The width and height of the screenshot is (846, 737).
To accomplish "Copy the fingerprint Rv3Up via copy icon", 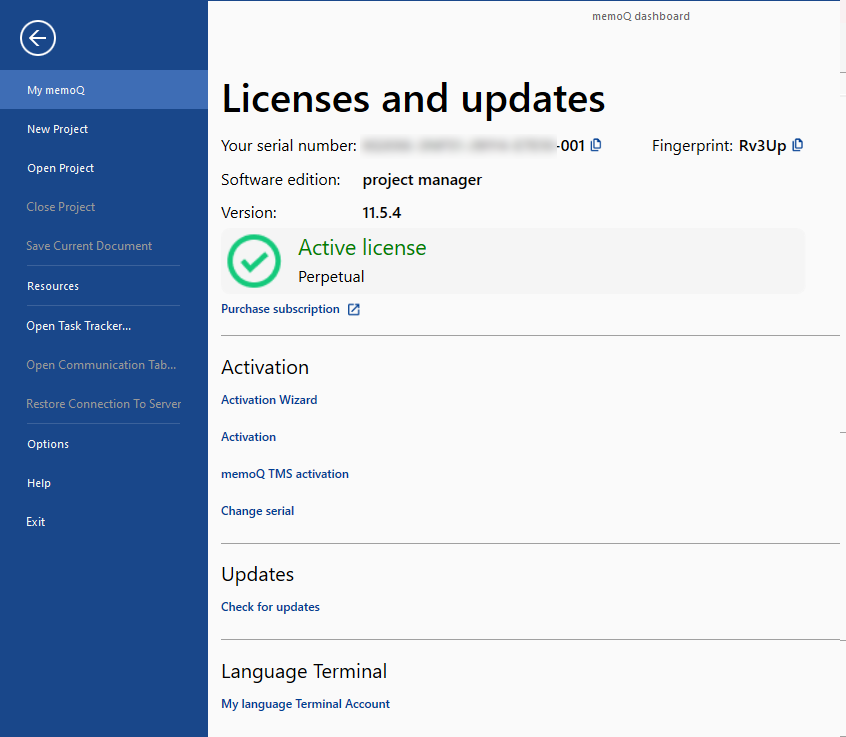I will click(797, 145).
